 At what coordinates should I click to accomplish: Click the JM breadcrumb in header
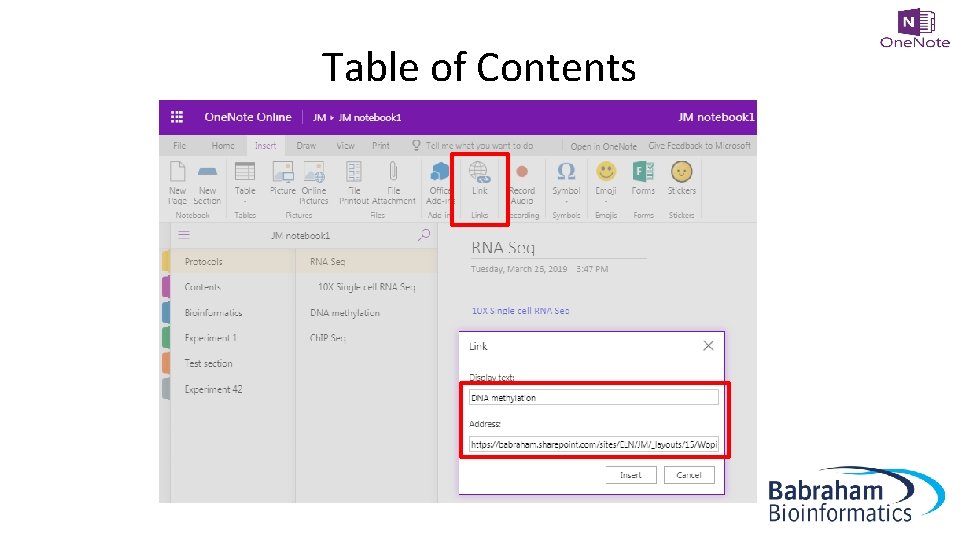click(x=320, y=118)
